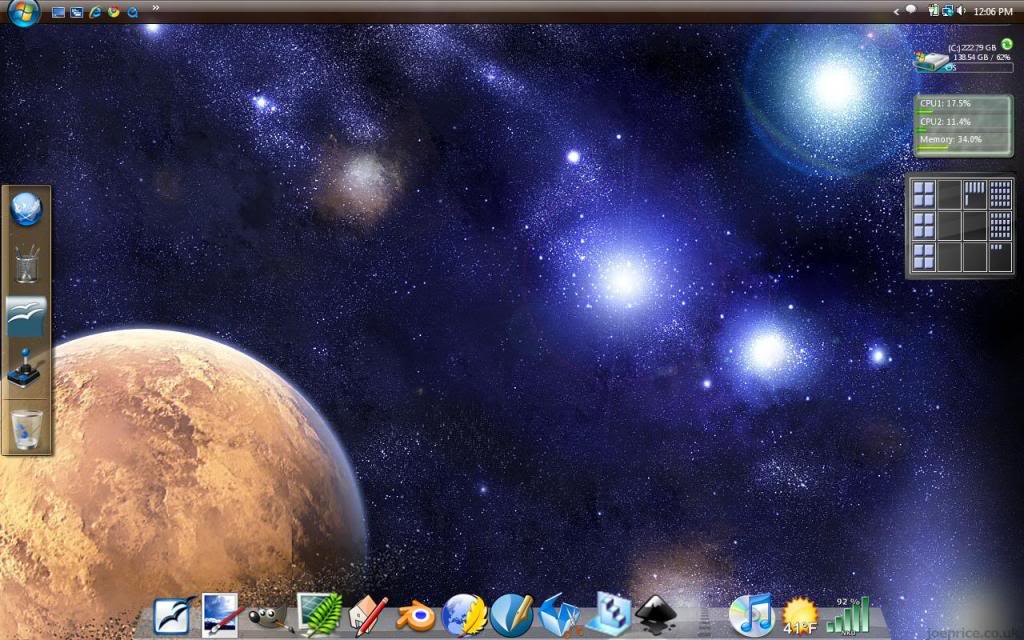Launch the green fern monitor app in dock

tap(319, 614)
